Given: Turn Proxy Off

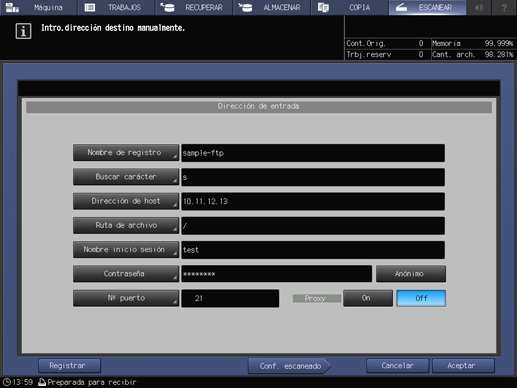Looking at the screenshot, I should [421, 298].
